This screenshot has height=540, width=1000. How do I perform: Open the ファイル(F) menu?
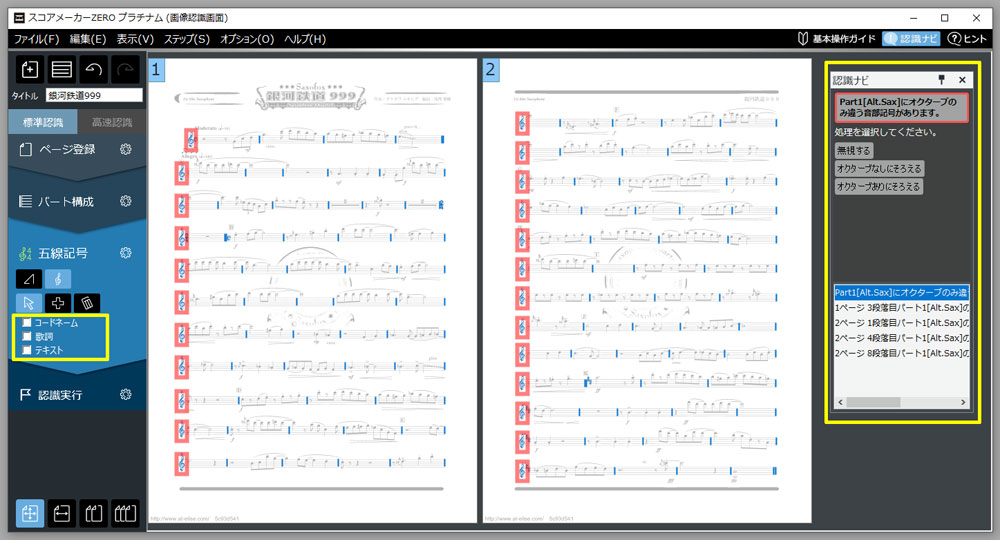(37, 39)
